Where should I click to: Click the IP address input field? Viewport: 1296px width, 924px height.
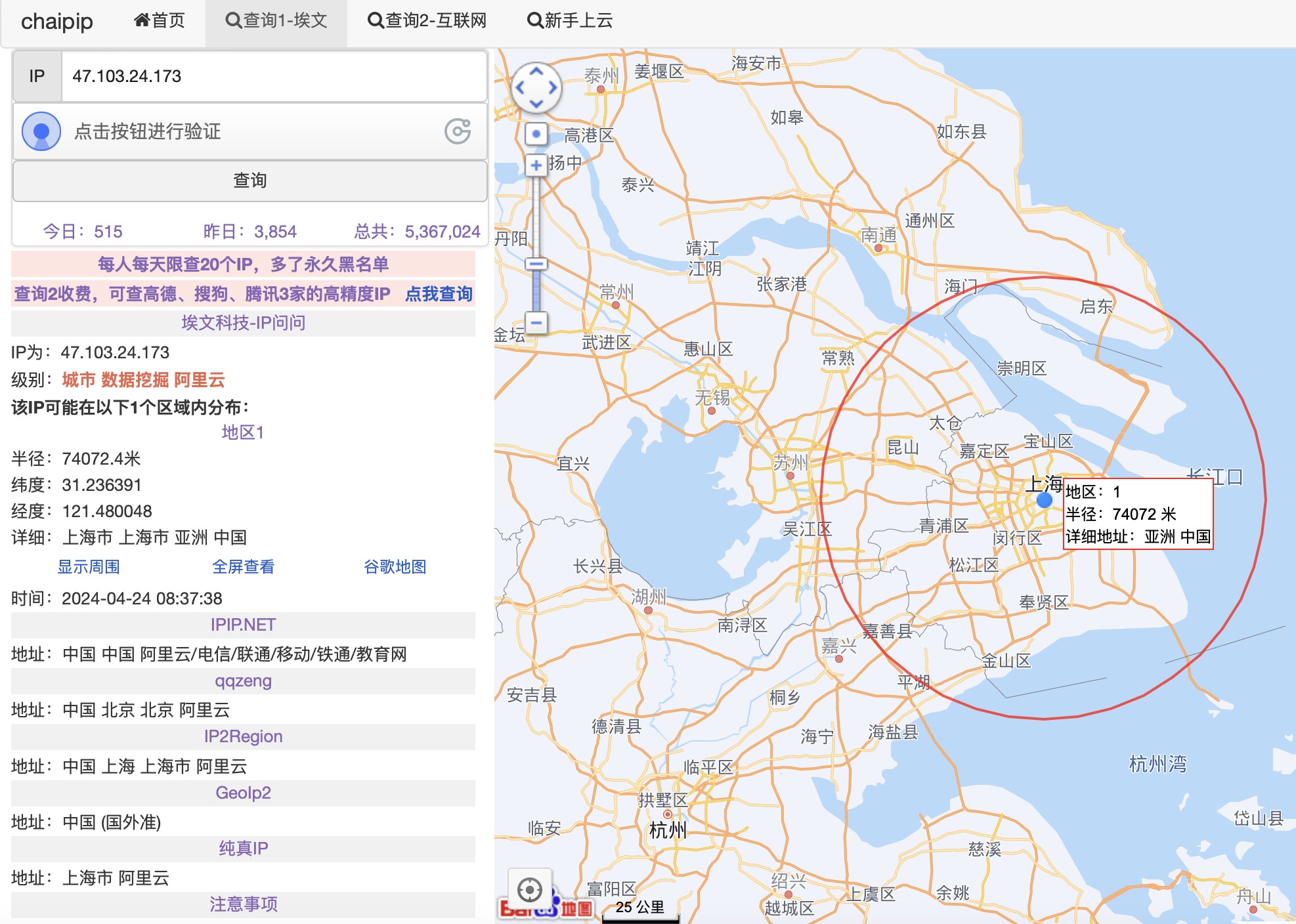274,76
